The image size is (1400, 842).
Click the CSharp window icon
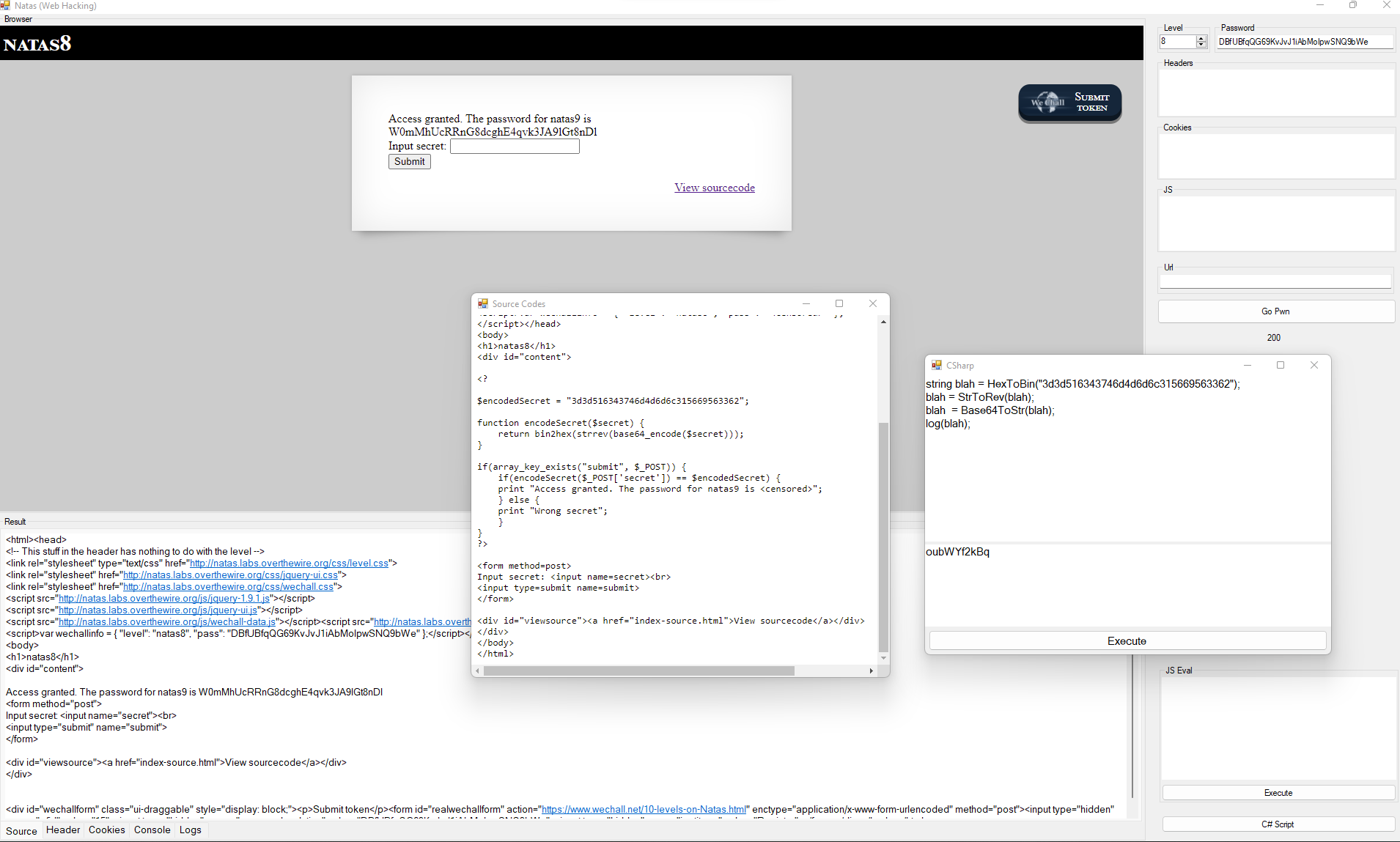937,365
